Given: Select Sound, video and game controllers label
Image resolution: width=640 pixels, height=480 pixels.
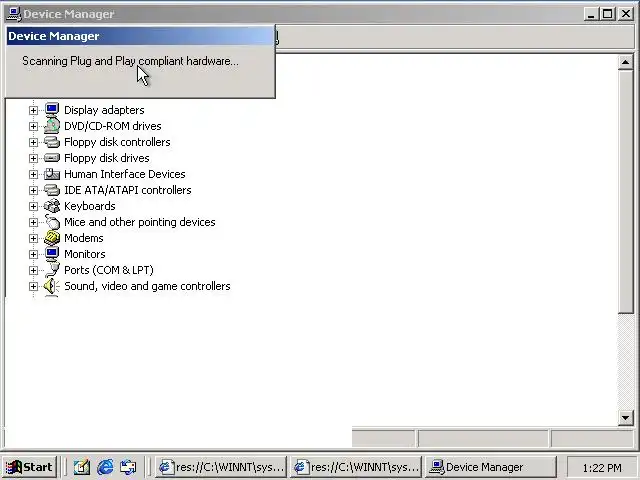Looking at the screenshot, I should coord(147,286).
